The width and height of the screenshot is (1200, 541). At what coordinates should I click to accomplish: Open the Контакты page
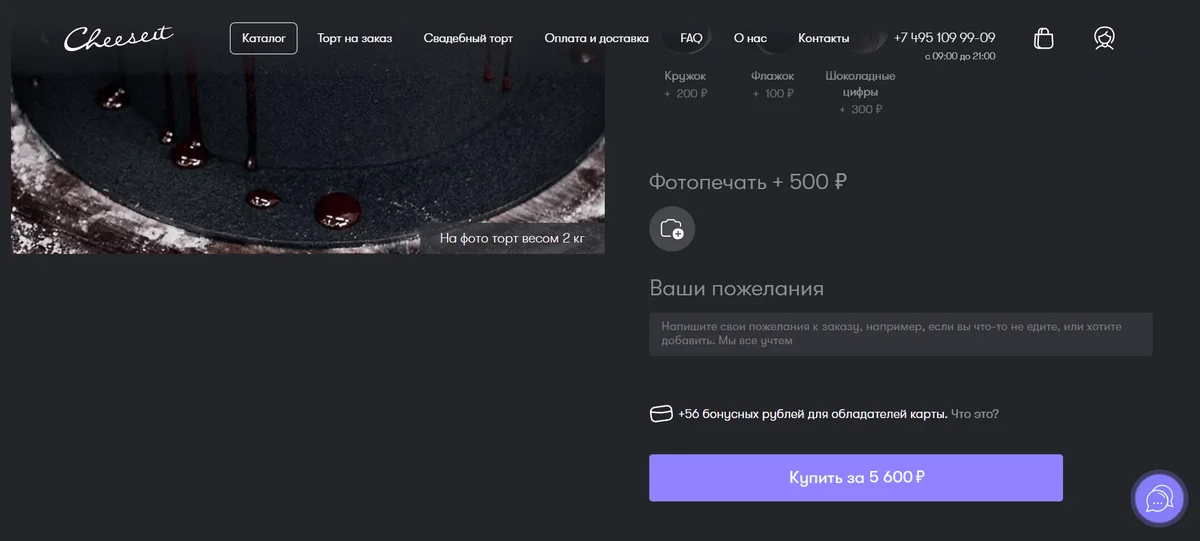click(x=823, y=38)
